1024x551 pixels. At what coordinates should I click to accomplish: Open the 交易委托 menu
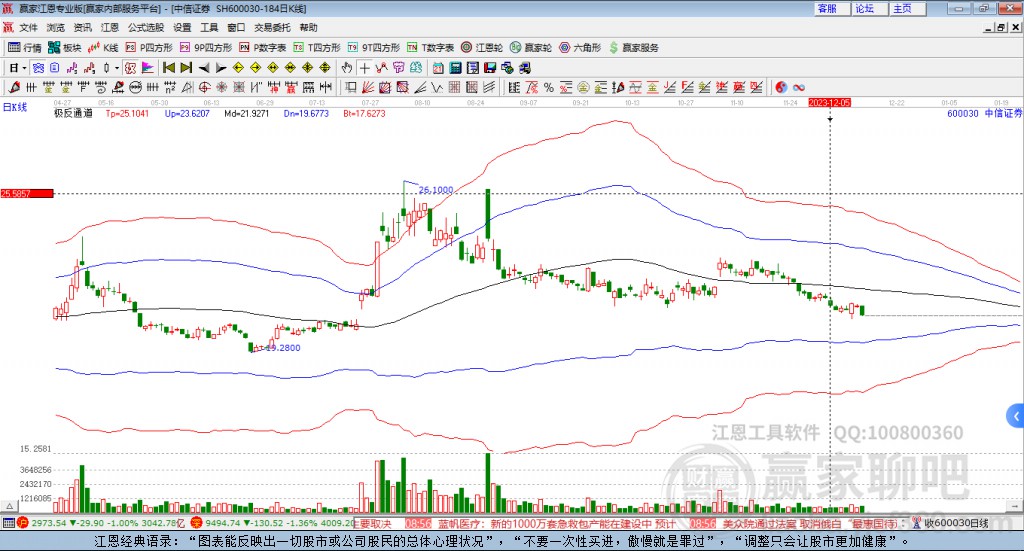(x=272, y=27)
